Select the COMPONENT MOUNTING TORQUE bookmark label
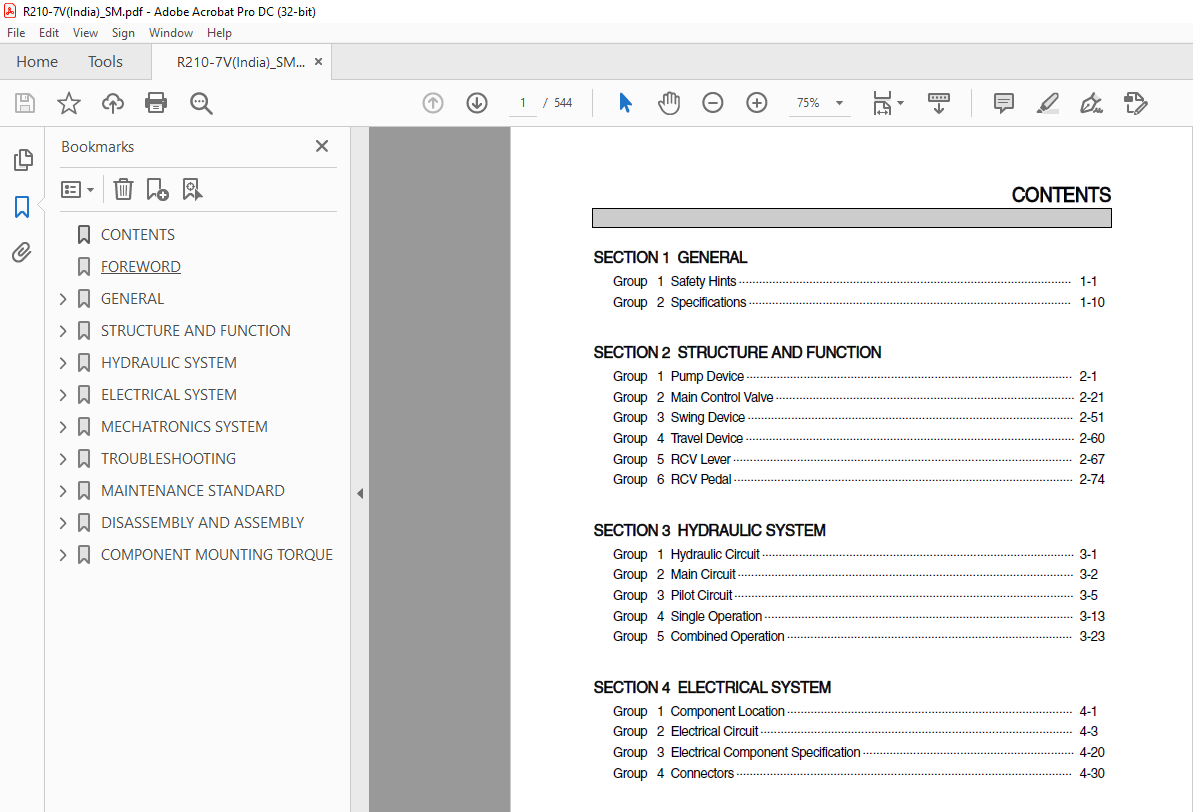Viewport: 1193px width, 812px height. coord(217,555)
